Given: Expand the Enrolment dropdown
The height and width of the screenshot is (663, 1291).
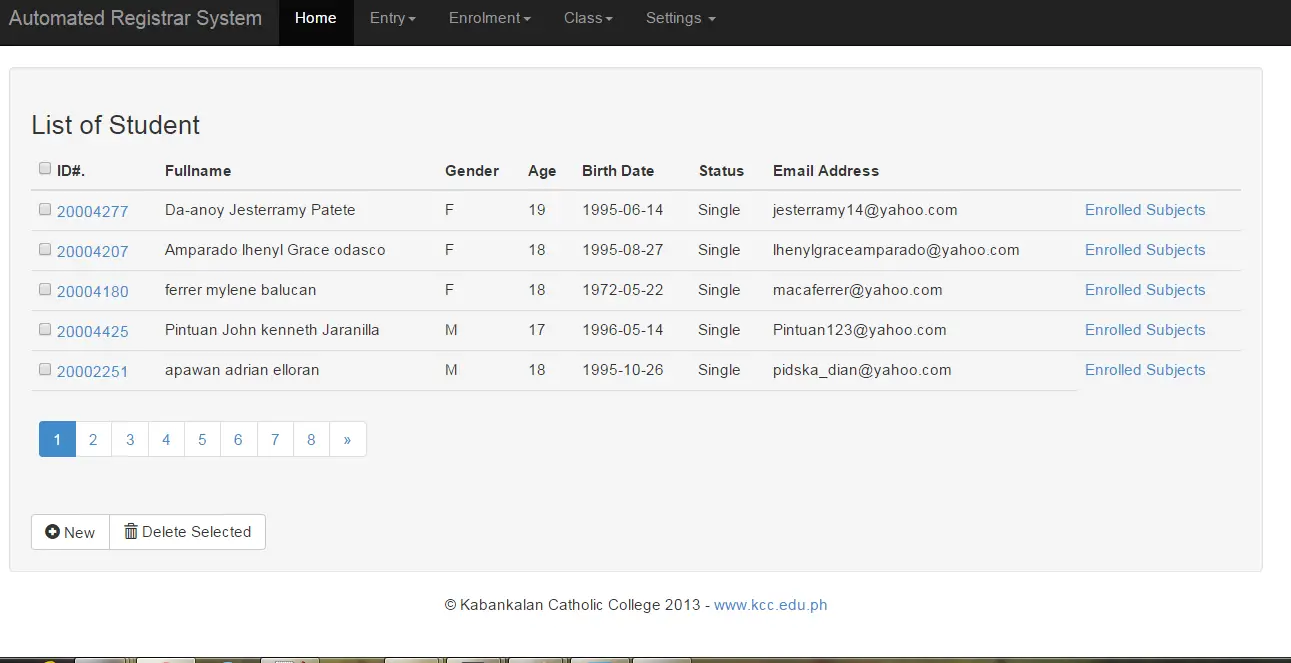Looking at the screenshot, I should click(488, 18).
